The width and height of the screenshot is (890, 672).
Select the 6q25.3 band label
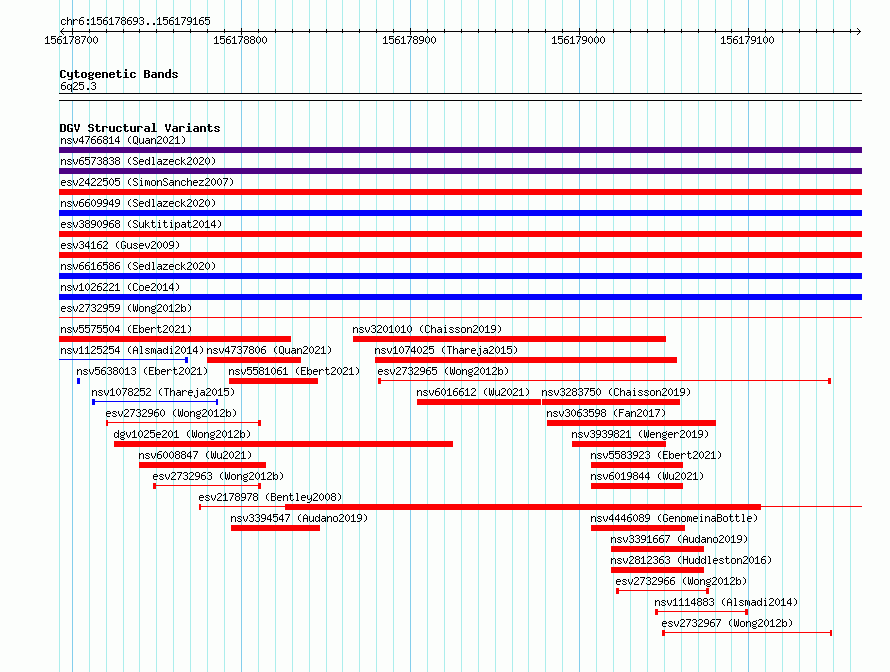click(x=78, y=86)
